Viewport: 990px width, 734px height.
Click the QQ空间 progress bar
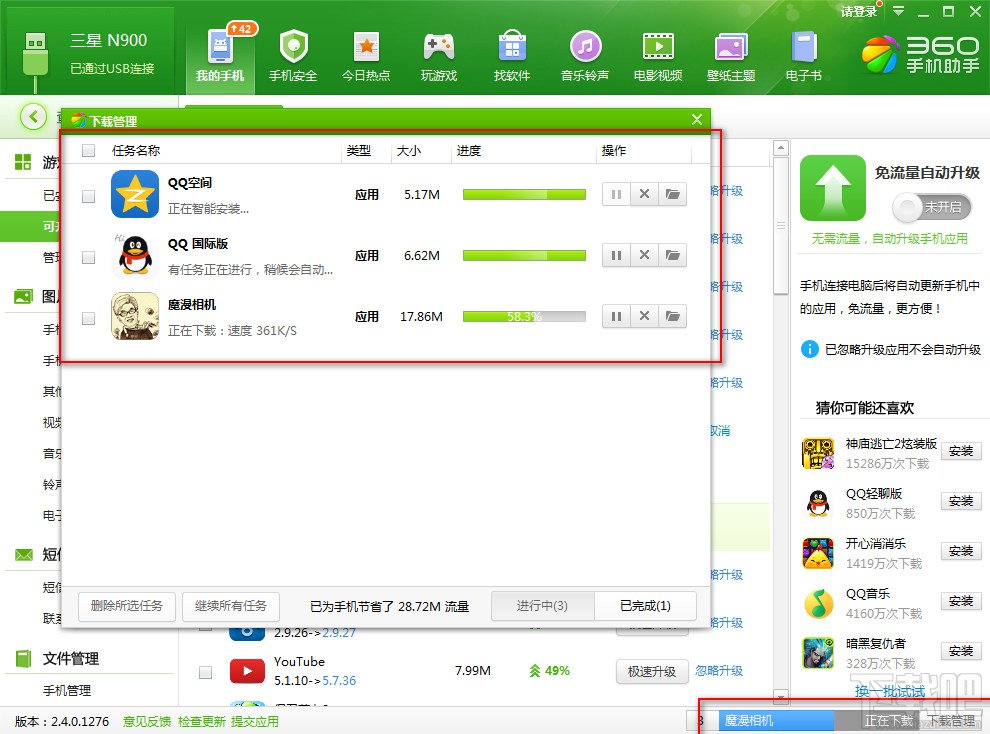[524, 194]
